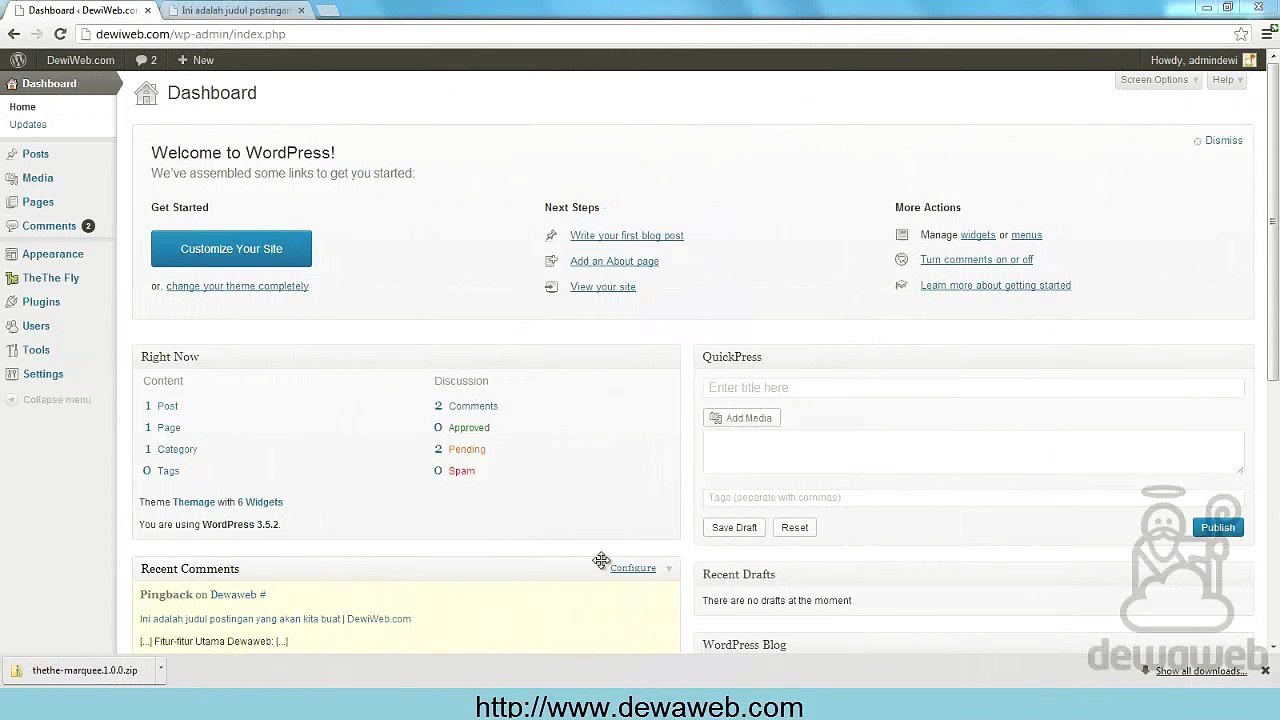Click Save Draft in QuickPress
Screen dimensions: 1280x720
click(734, 527)
